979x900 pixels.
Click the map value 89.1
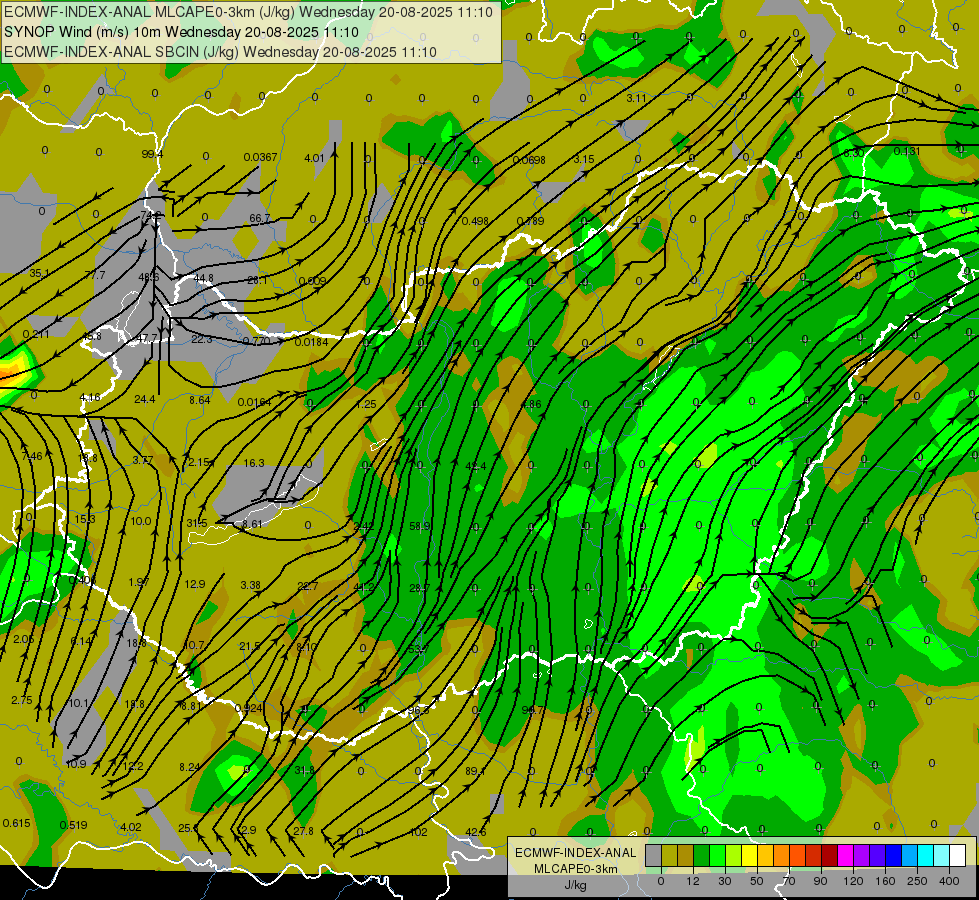click(475, 771)
